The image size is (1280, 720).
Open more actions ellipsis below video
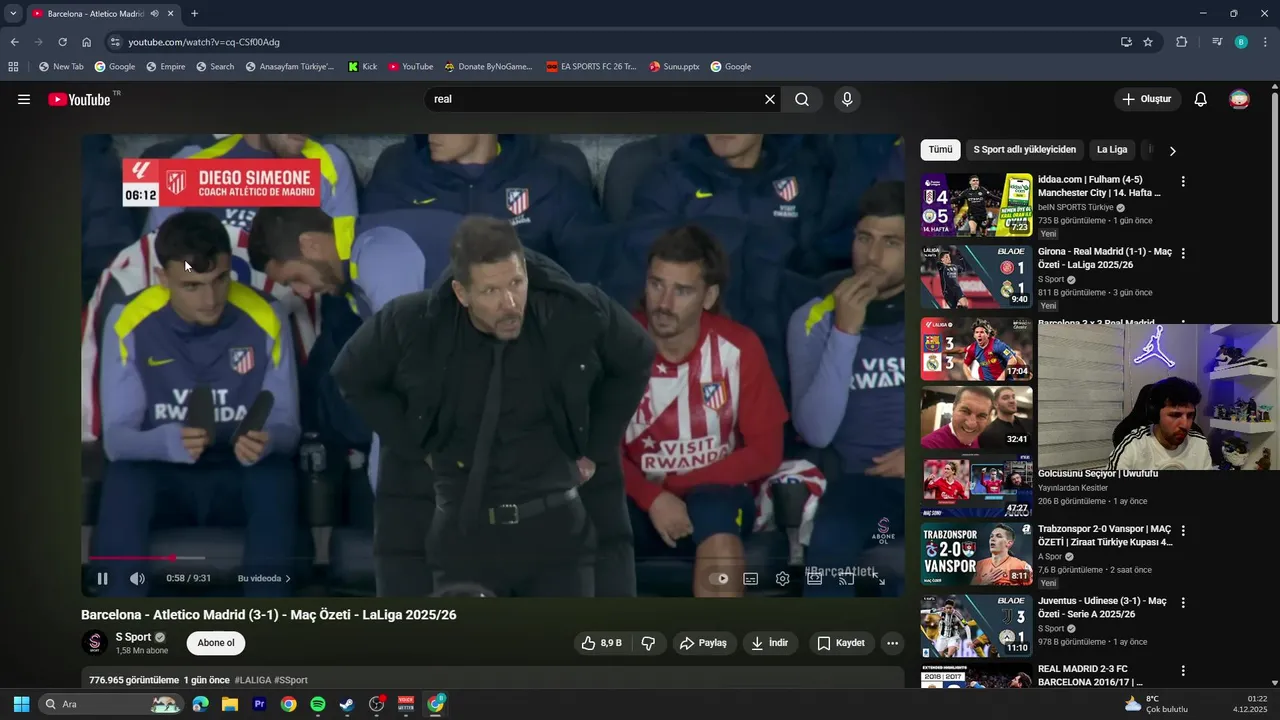coord(892,643)
